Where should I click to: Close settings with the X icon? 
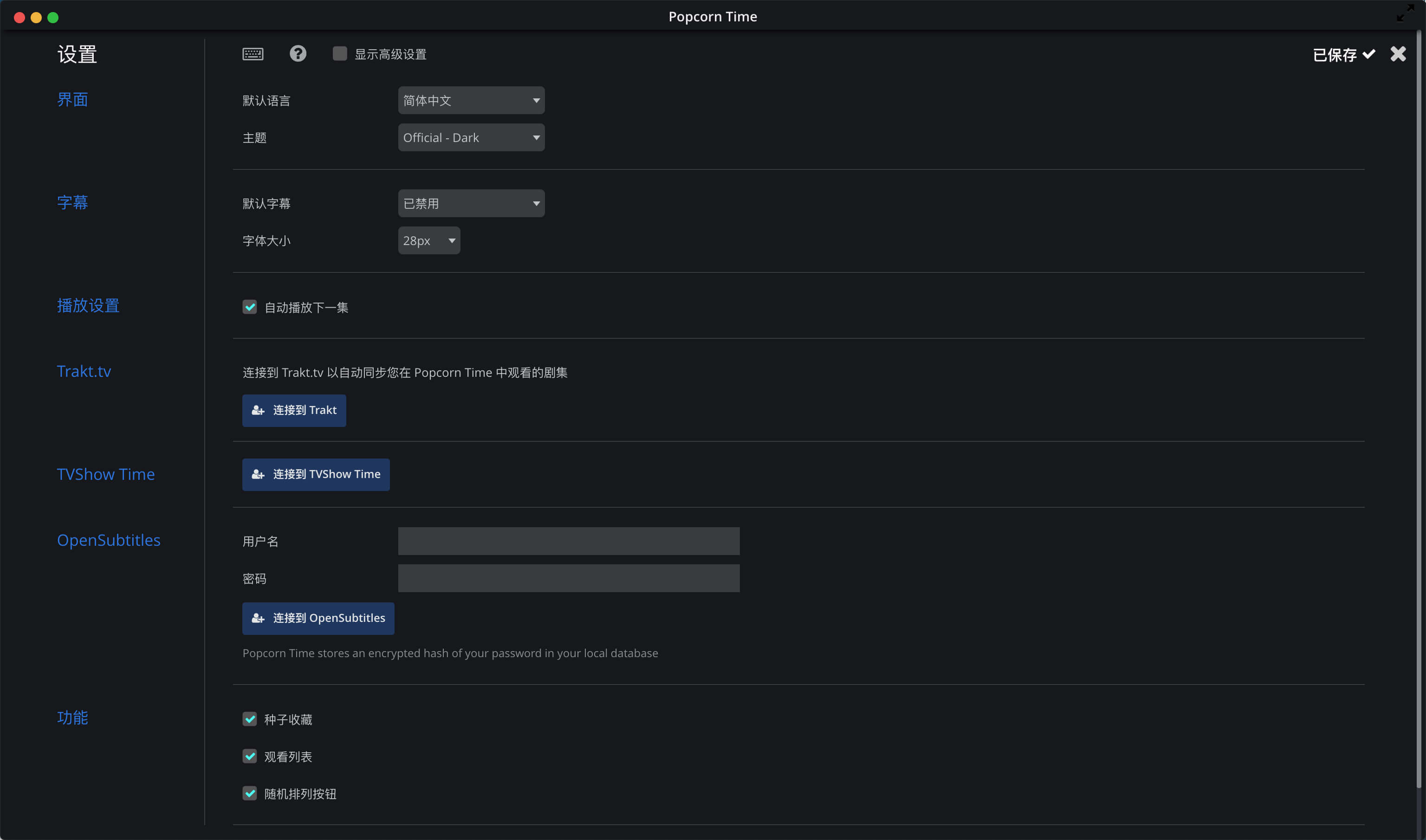(x=1398, y=54)
